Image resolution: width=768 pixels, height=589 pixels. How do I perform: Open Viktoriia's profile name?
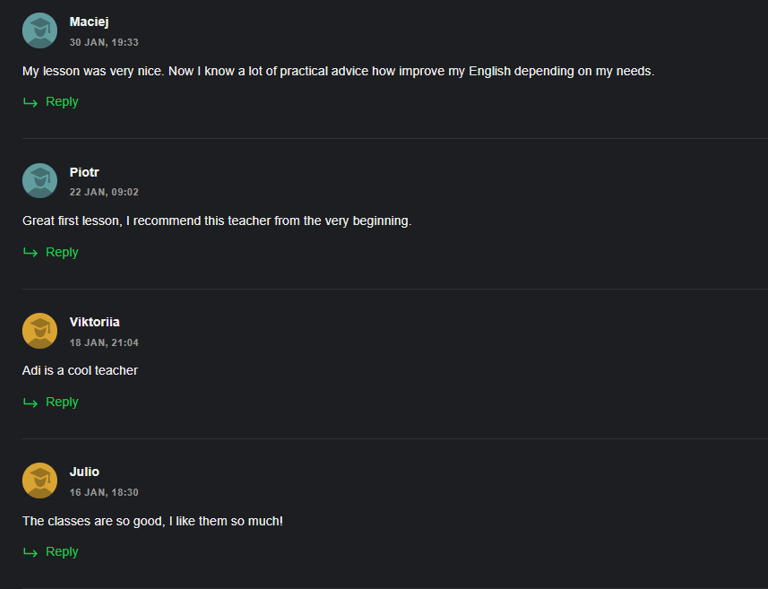[x=95, y=322]
